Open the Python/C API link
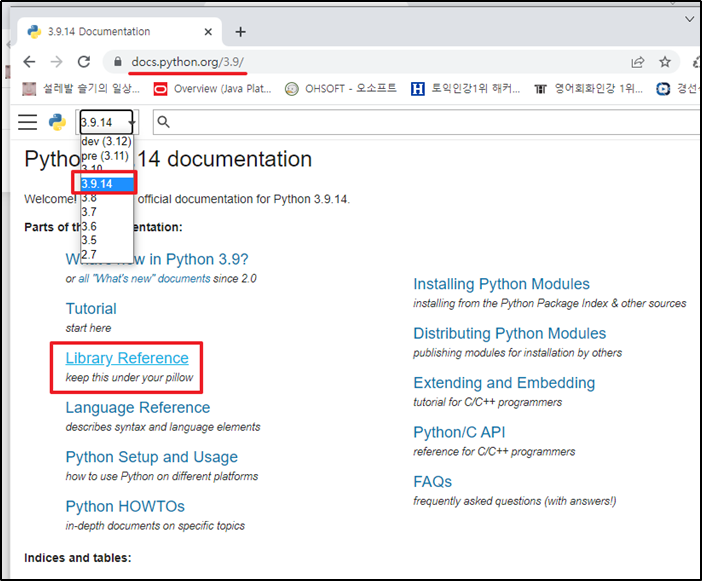The height and width of the screenshot is (581, 702). [459, 432]
